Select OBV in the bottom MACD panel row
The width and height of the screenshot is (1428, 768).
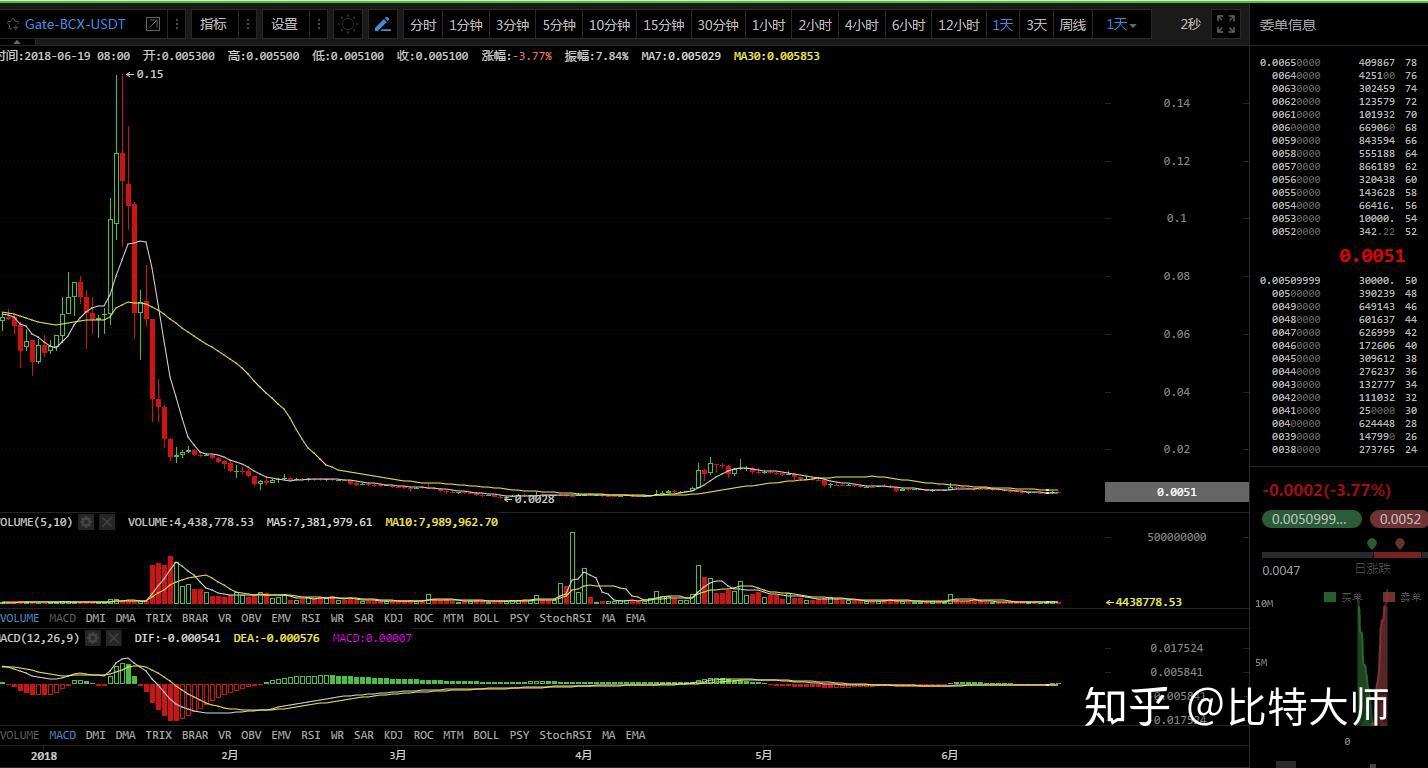click(251, 735)
